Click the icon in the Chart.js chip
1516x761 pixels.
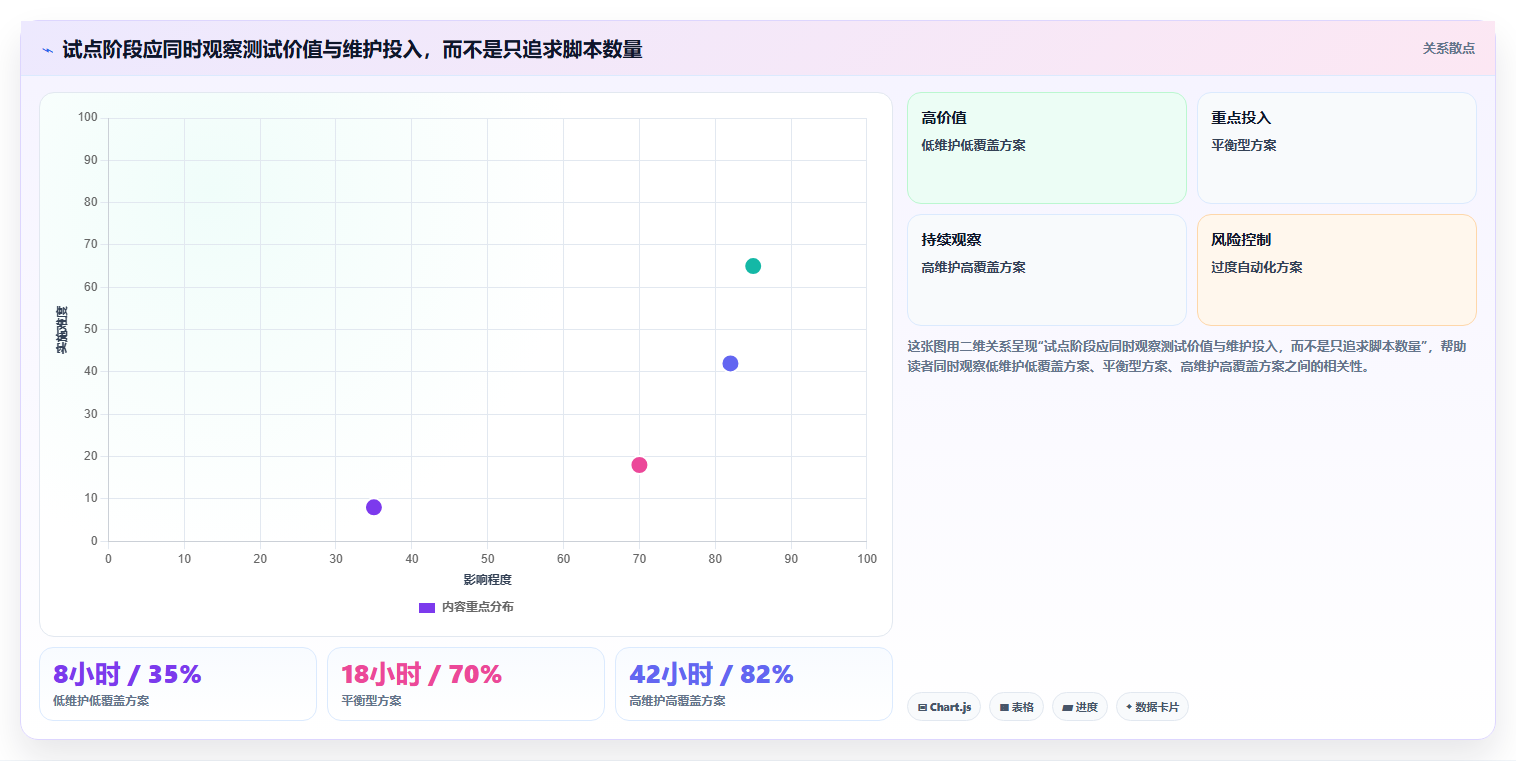pyautogui.click(x=922, y=707)
